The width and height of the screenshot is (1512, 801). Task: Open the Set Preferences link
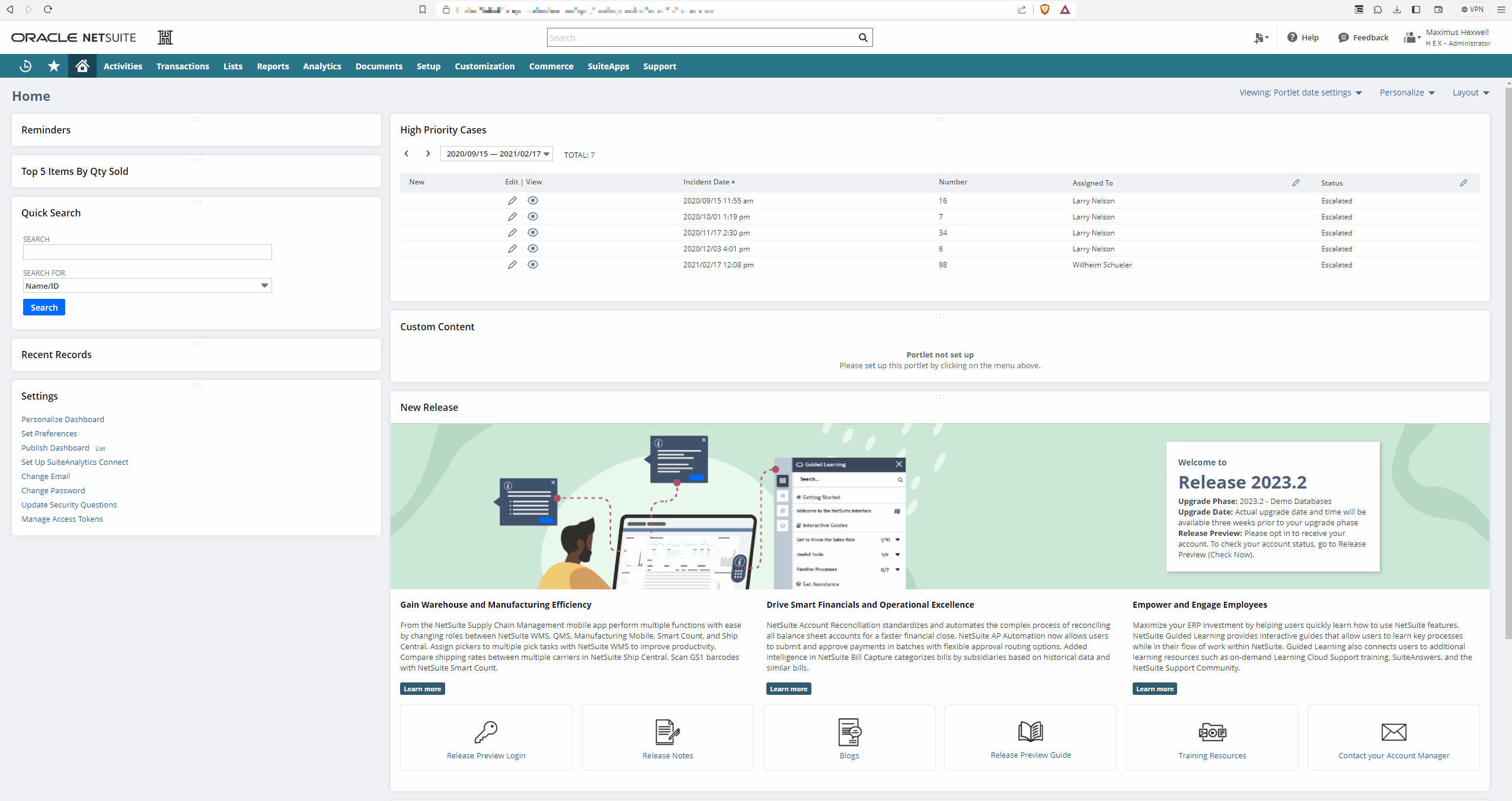coord(49,433)
